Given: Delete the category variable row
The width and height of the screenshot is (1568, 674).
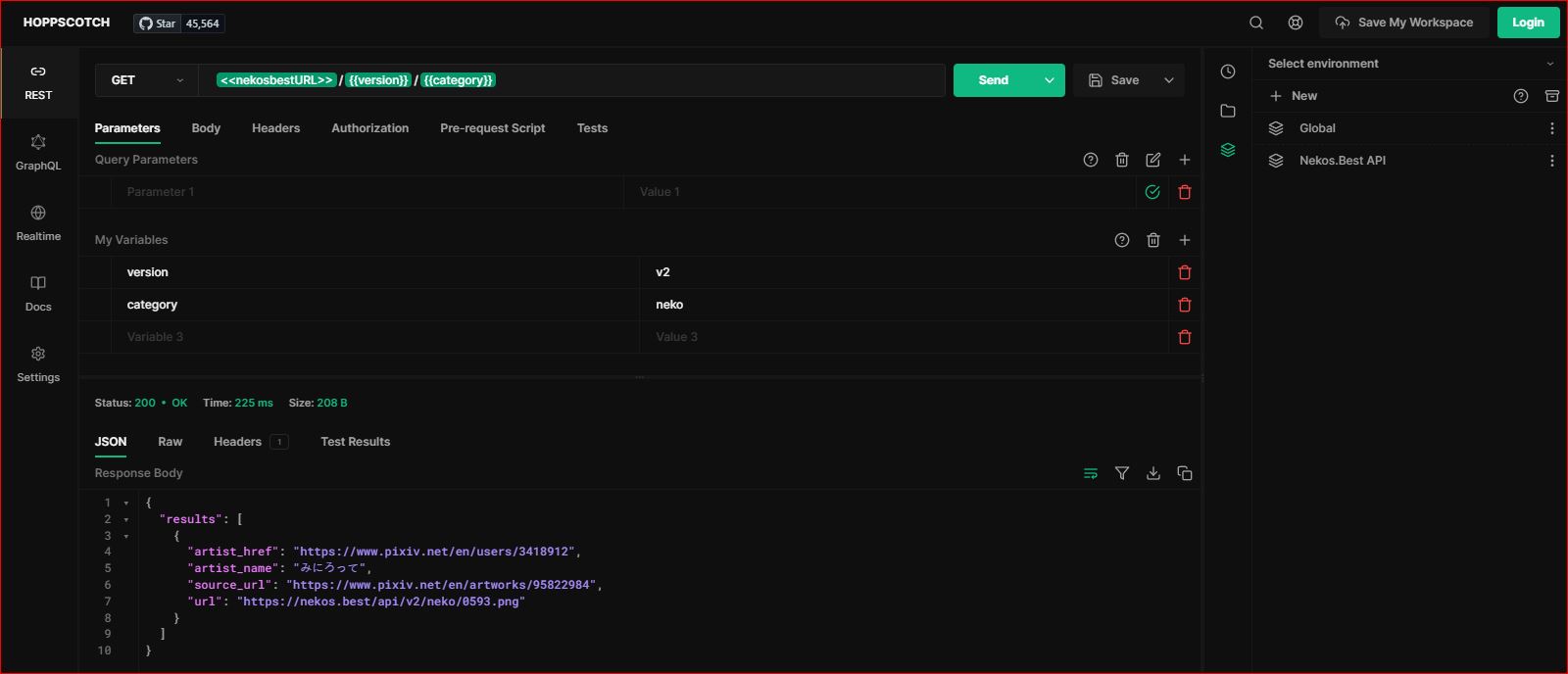Looking at the screenshot, I should pos(1185,305).
